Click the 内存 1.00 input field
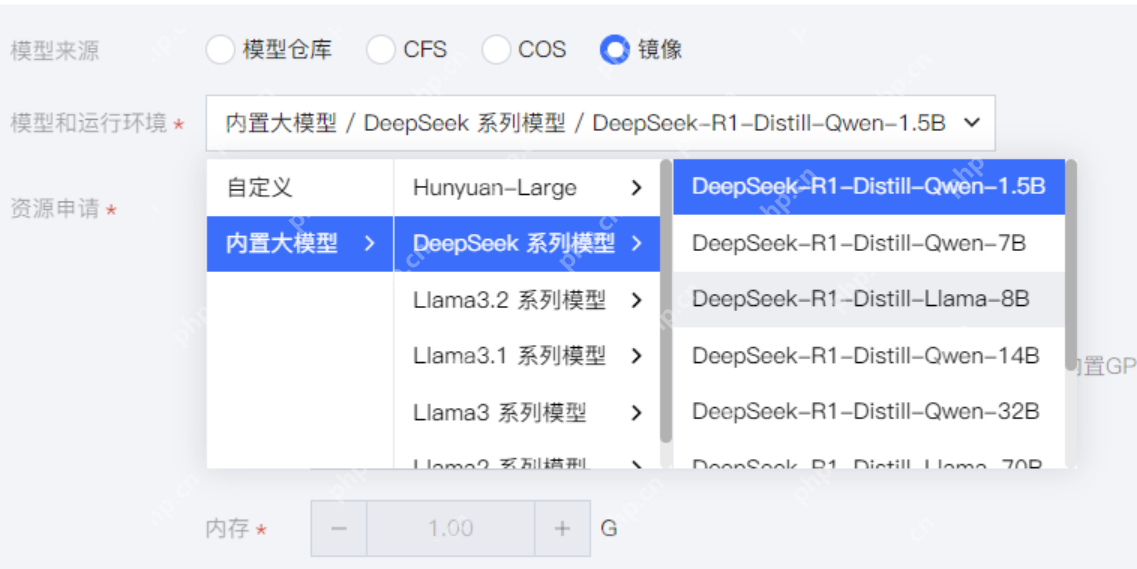Screen dimensions: 1137x569 tap(450, 528)
